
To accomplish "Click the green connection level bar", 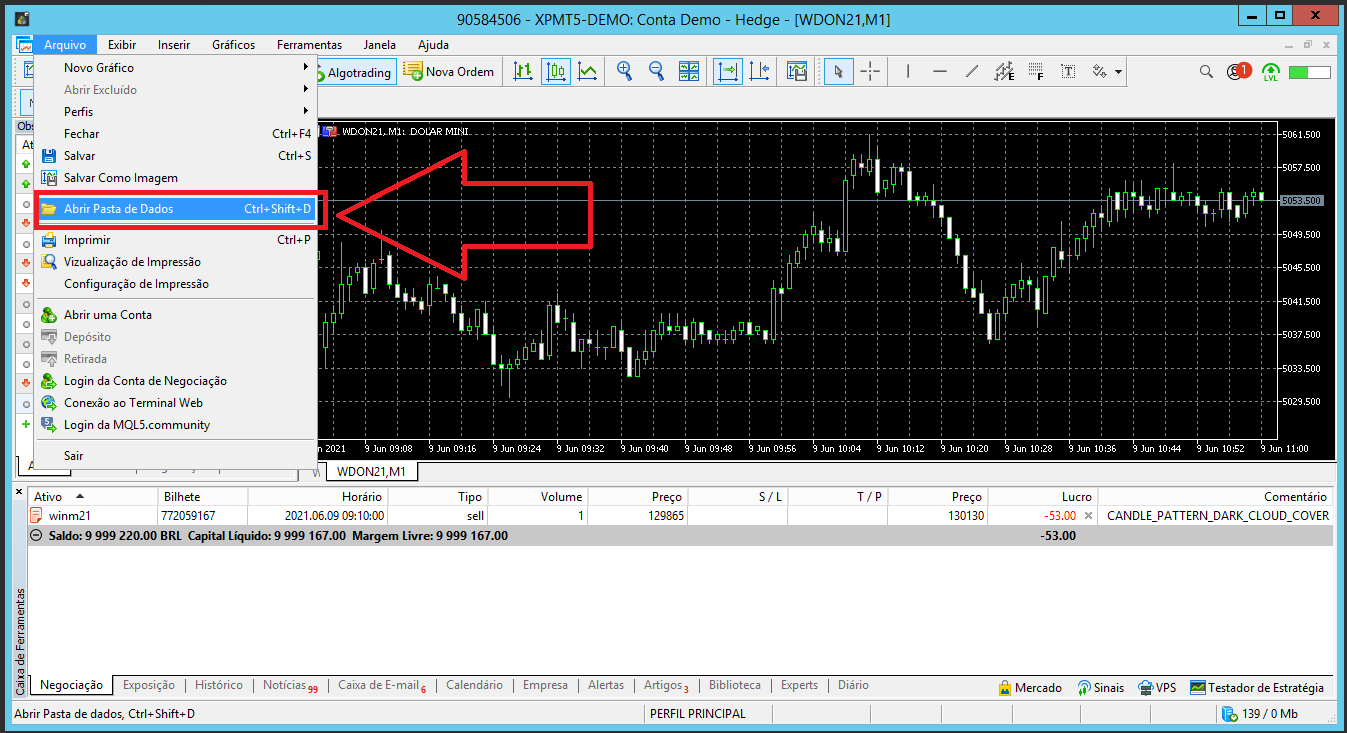I will coord(1309,72).
